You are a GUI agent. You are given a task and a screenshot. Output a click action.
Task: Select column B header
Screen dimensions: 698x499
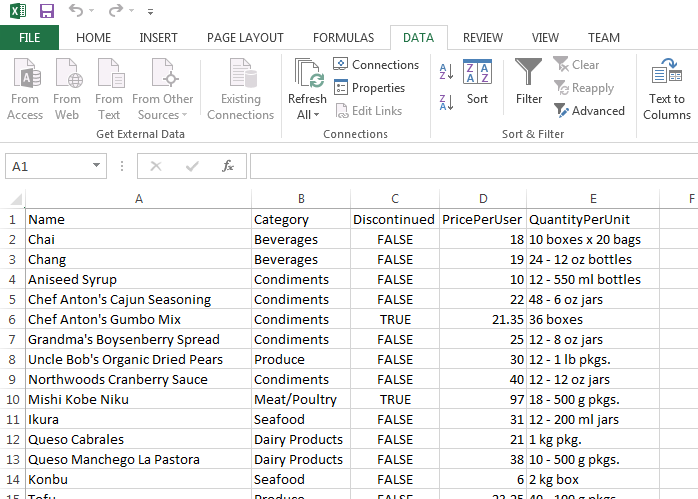[x=301, y=199]
